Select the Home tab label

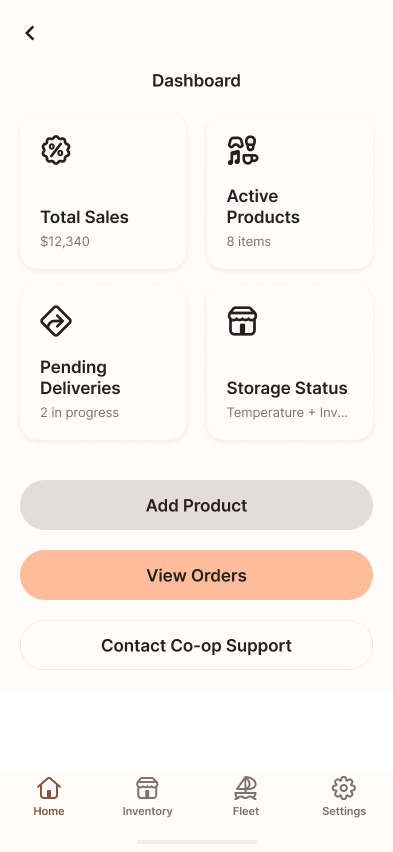click(x=49, y=811)
